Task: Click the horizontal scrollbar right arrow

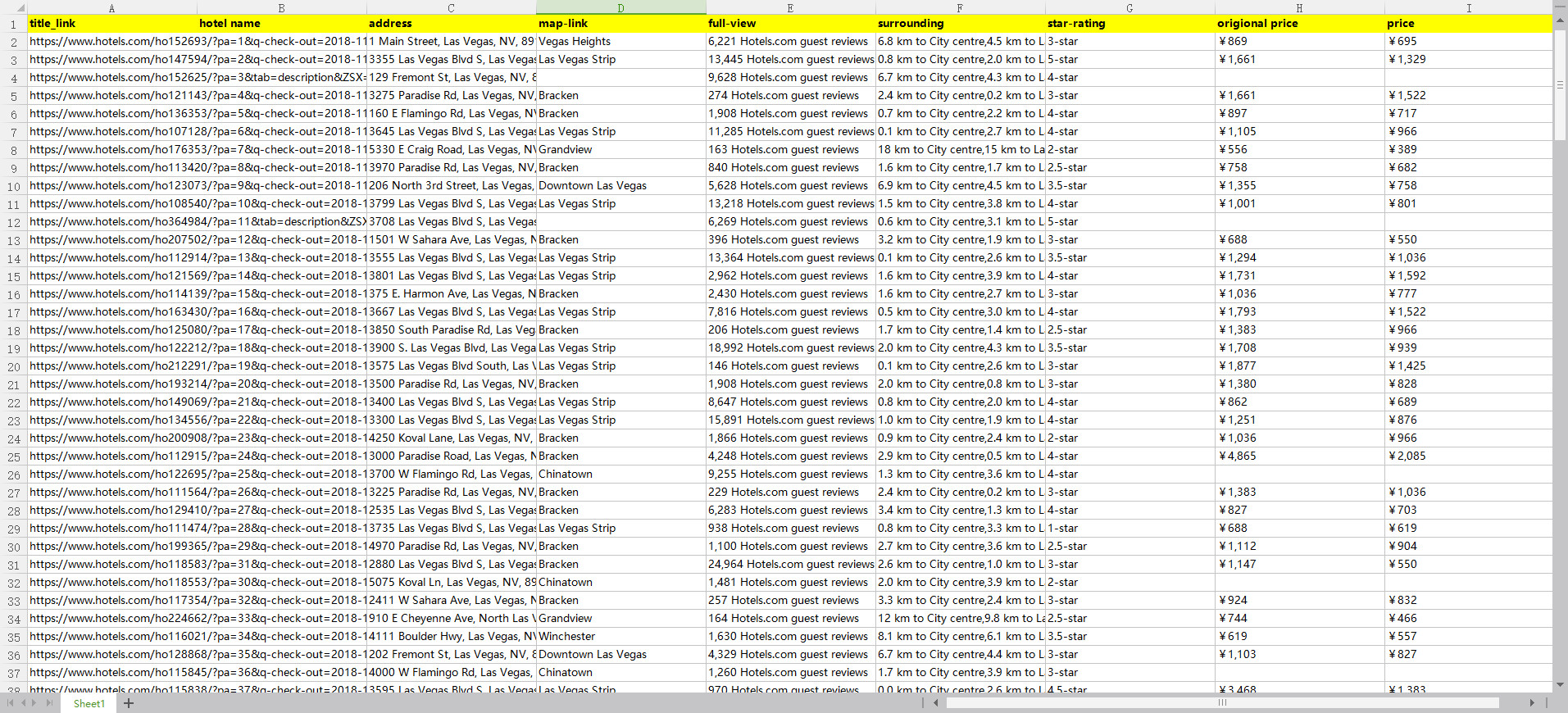Action: [x=1532, y=703]
